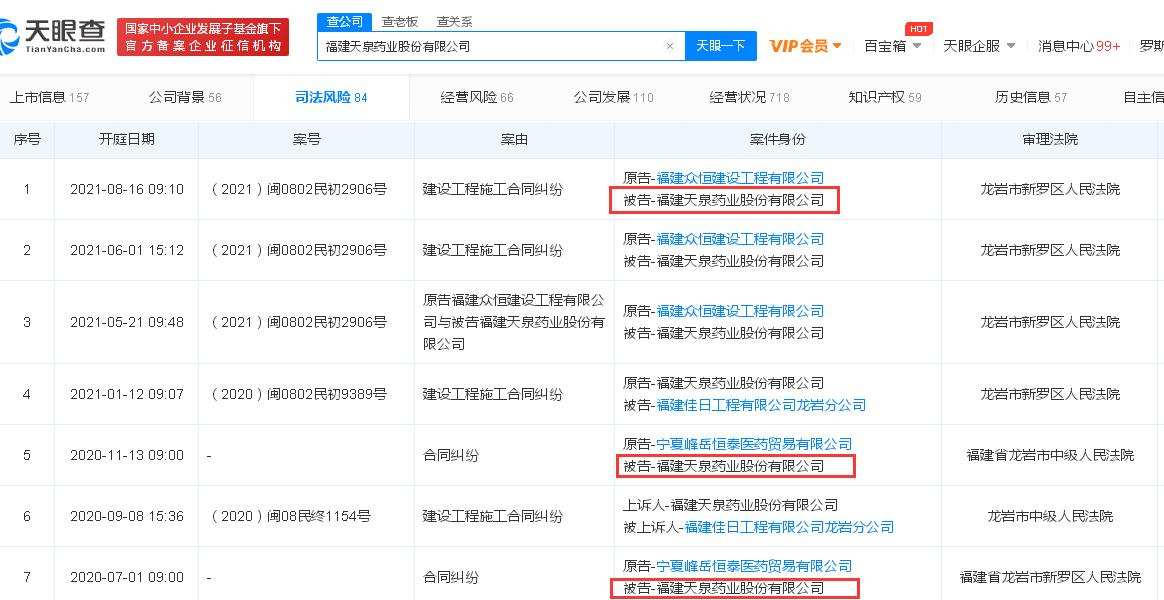1164x600 pixels.
Task: Select hearing date 2020-09-08 15:36
Action: 126,516
